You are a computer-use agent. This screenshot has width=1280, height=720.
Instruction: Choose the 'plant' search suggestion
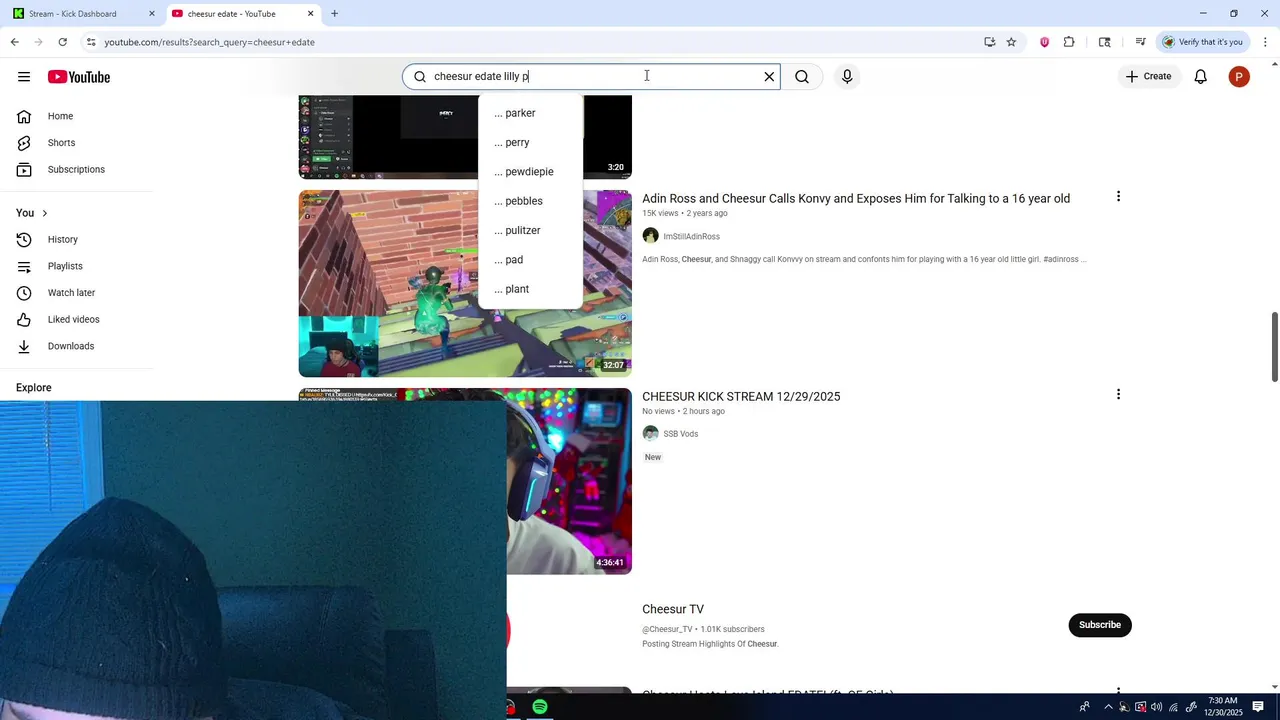pos(530,289)
